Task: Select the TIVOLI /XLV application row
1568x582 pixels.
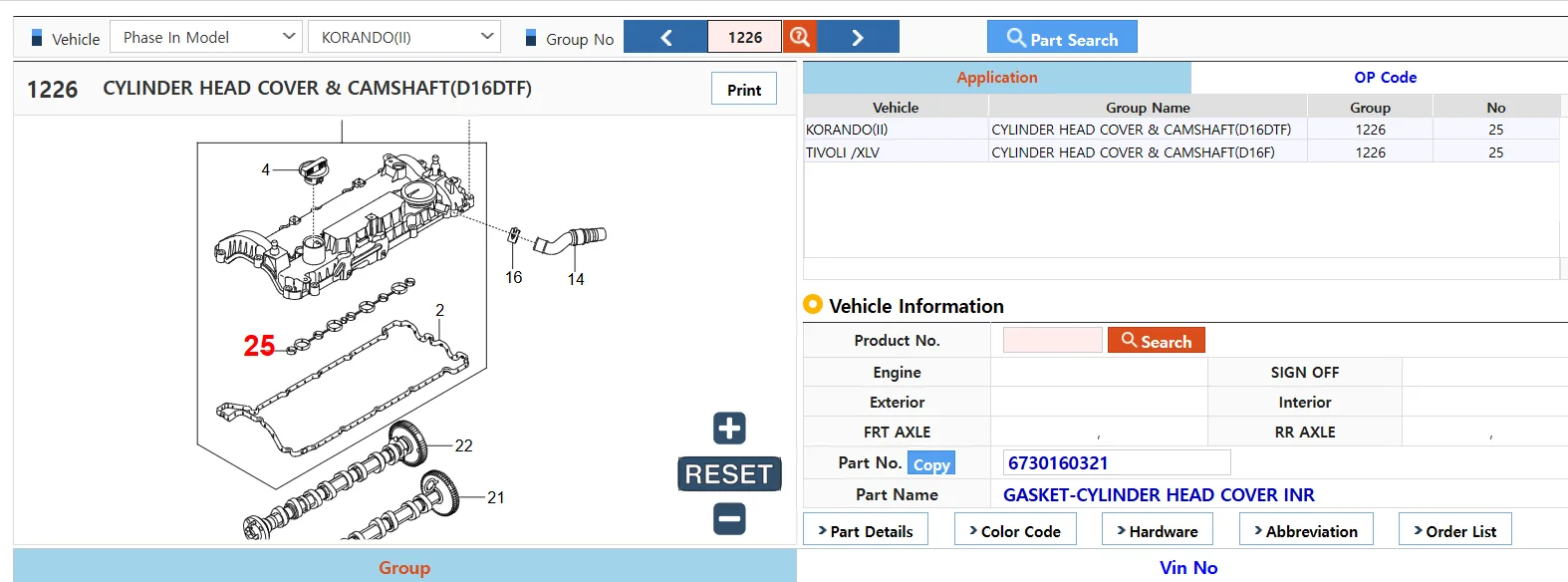Action: pos(1181,151)
